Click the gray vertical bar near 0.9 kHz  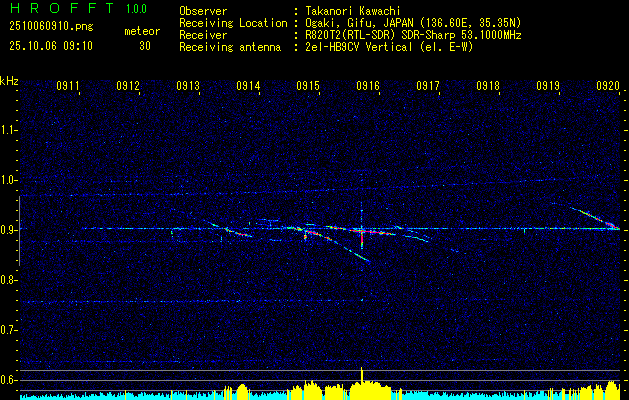[x=19, y=231]
